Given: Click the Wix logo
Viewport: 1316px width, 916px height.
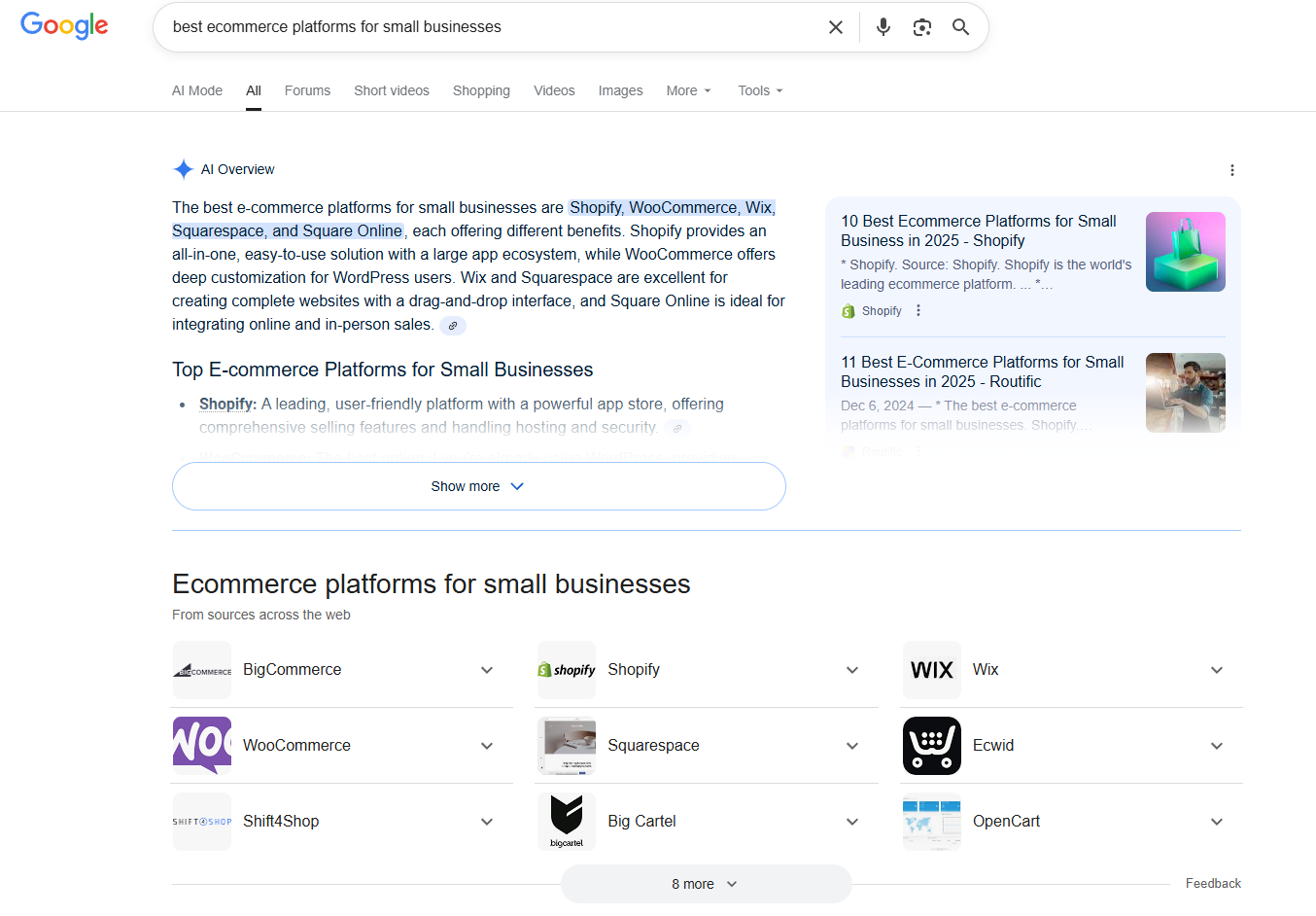Looking at the screenshot, I should [x=932, y=670].
